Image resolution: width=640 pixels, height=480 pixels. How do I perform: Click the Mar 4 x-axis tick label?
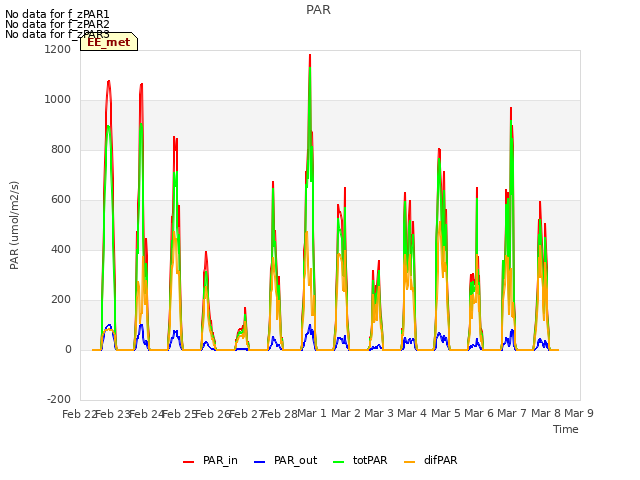412,413
